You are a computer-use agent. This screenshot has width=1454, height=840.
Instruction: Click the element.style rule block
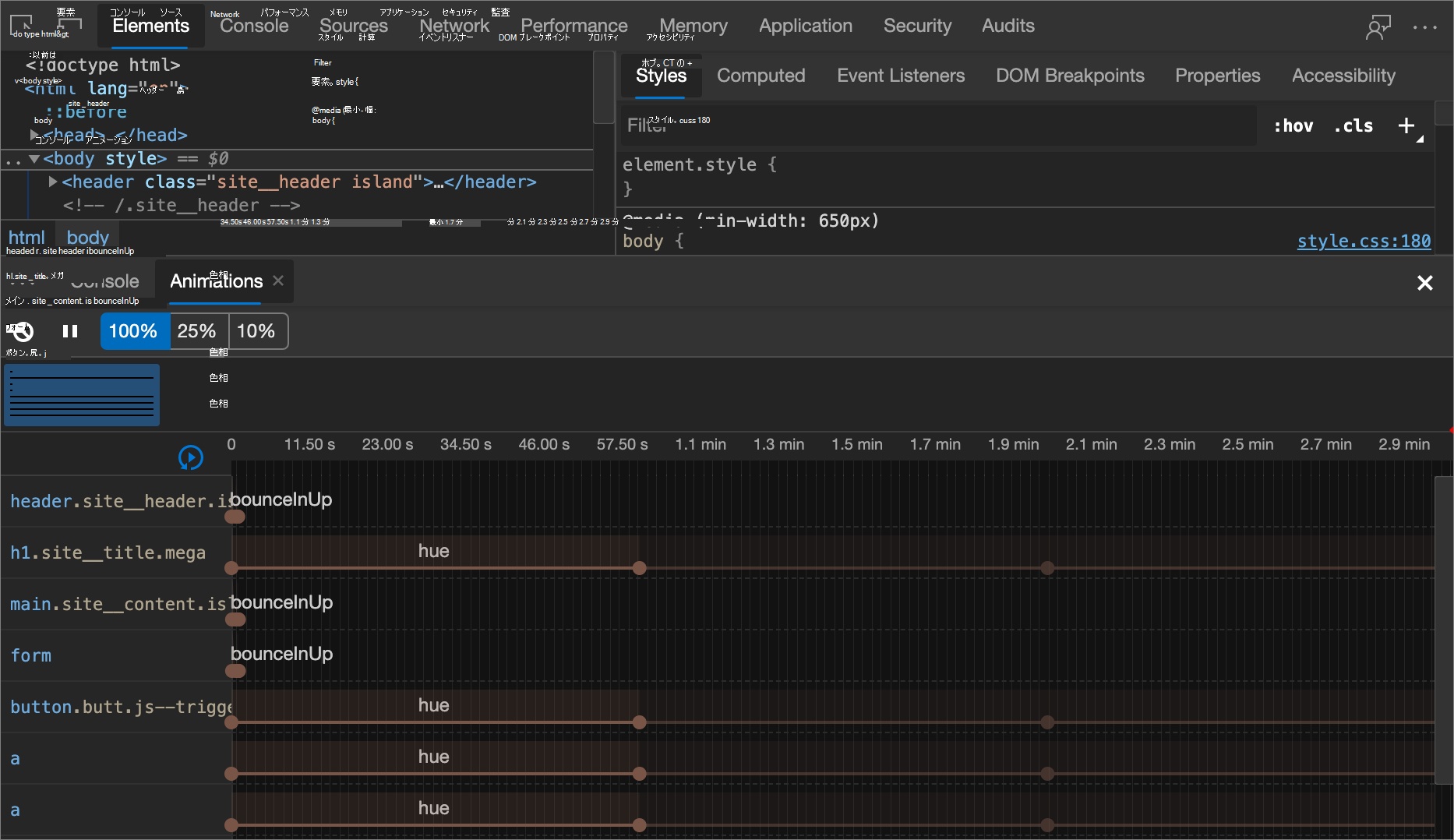pos(1027,176)
